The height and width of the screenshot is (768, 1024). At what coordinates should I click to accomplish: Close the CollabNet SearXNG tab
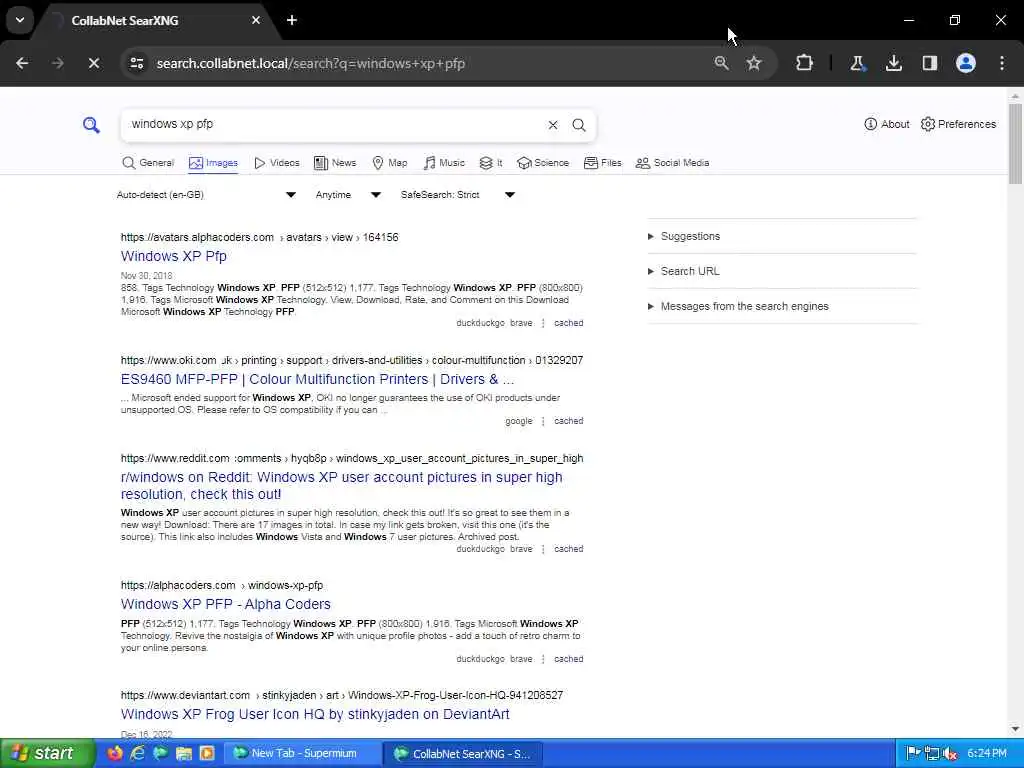tap(256, 20)
